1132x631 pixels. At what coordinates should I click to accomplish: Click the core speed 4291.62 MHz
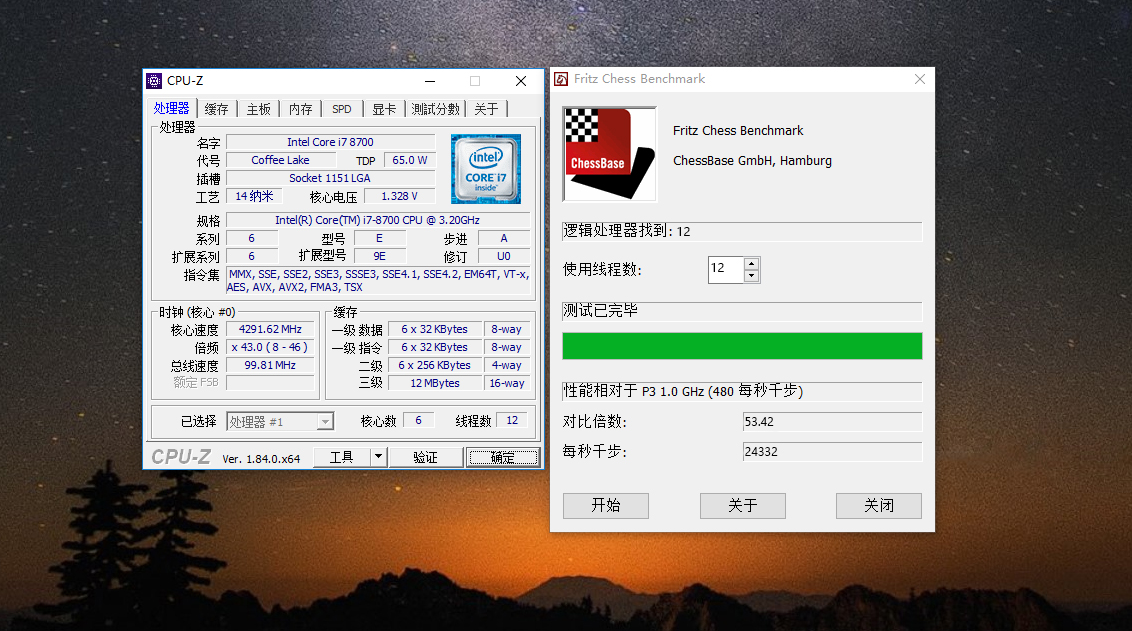(x=270, y=329)
